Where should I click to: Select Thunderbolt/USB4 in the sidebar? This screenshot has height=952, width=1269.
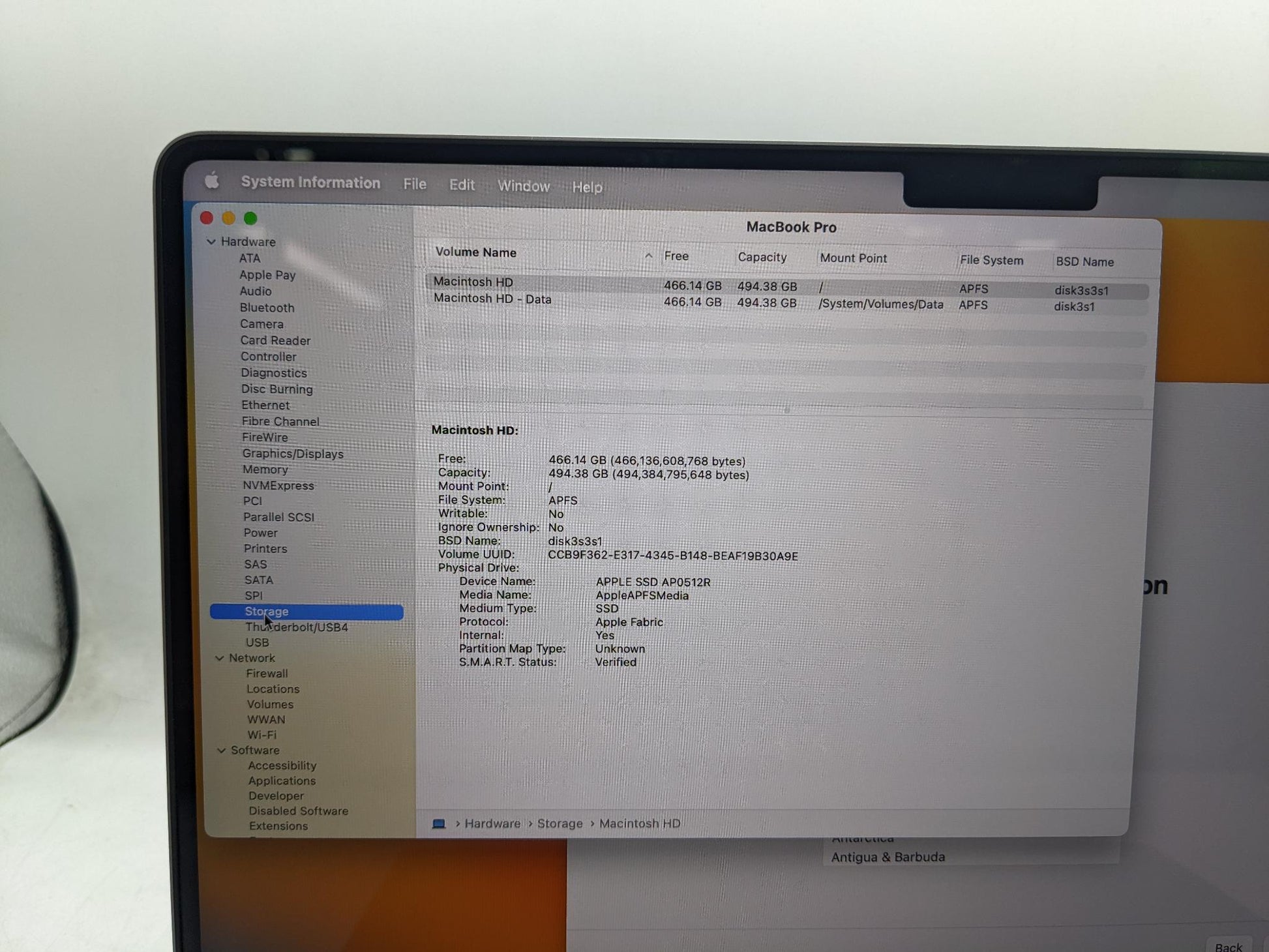pyautogui.click(x=296, y=627)
